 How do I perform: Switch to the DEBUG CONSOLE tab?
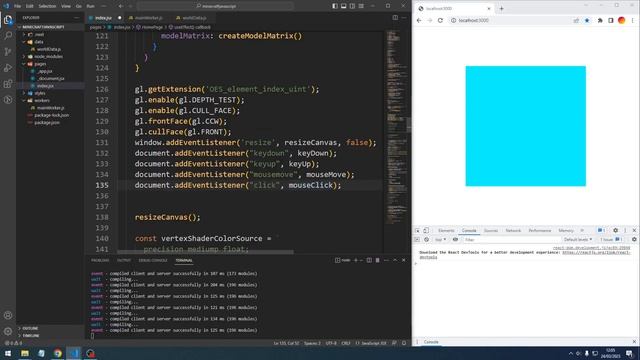pyautogui.click(x=153, y=260)
